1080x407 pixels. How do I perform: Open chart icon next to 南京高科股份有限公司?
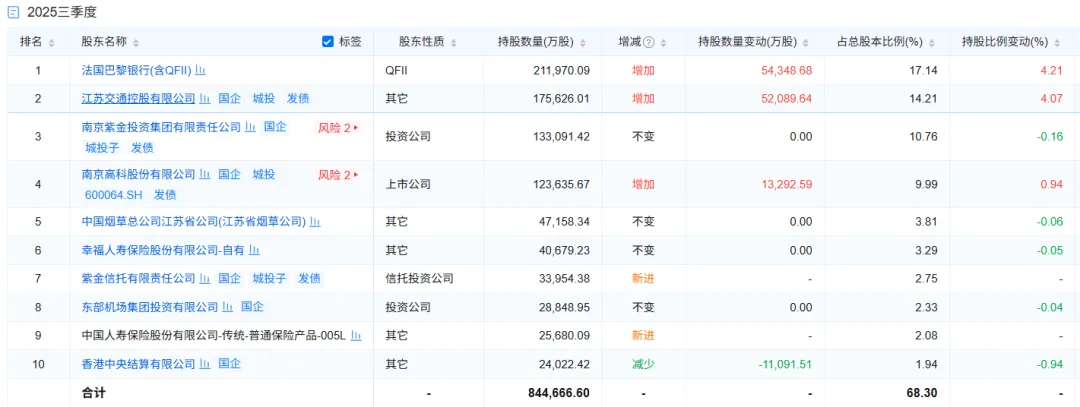tap(205, 175)
